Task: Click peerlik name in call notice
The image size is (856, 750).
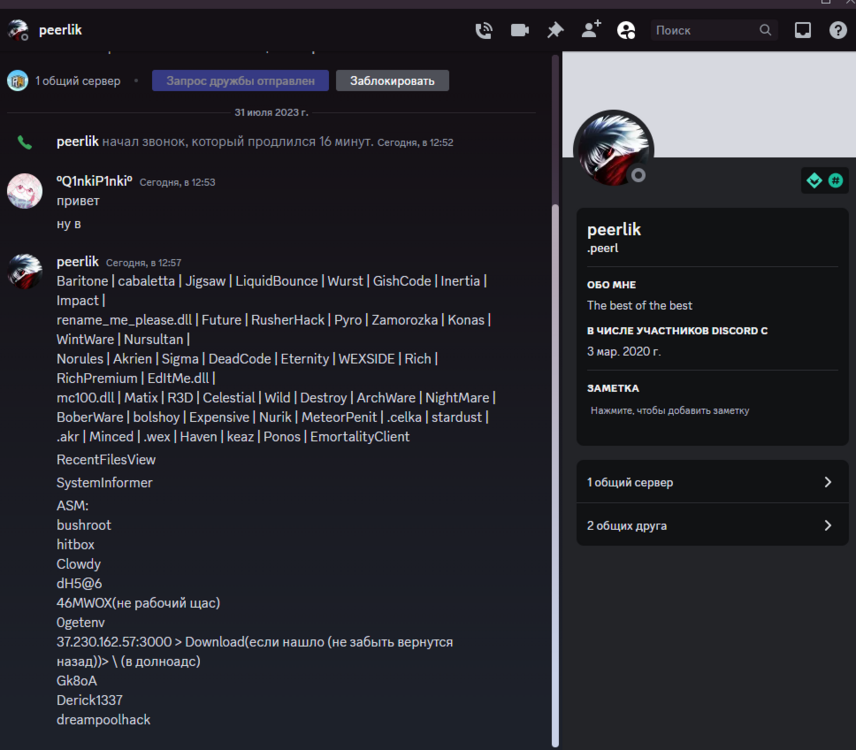Action: click(78, 141)
